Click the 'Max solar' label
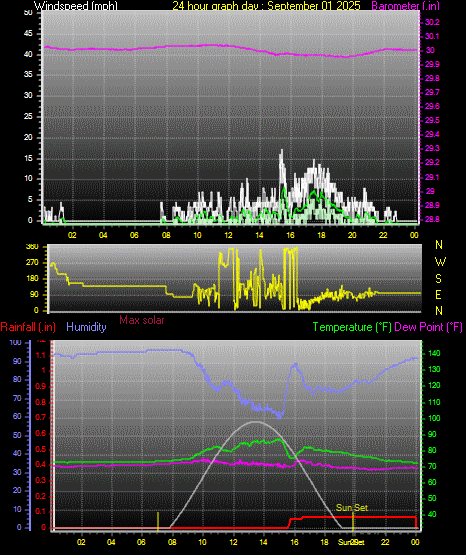The image size is (466, 555). click(x=142, y=320)
